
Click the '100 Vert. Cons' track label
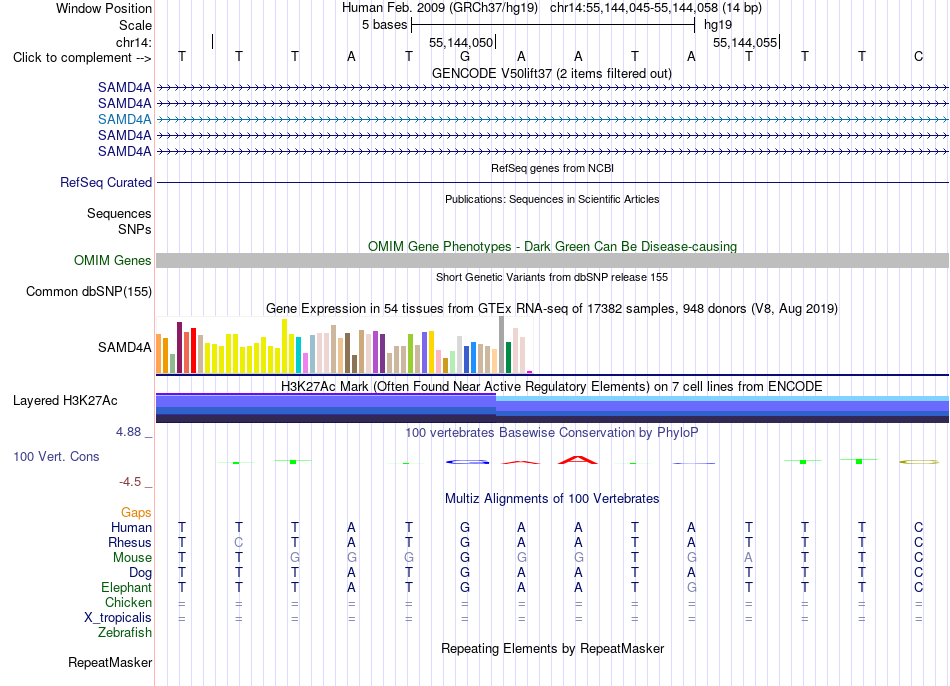(x=56, y=456)
